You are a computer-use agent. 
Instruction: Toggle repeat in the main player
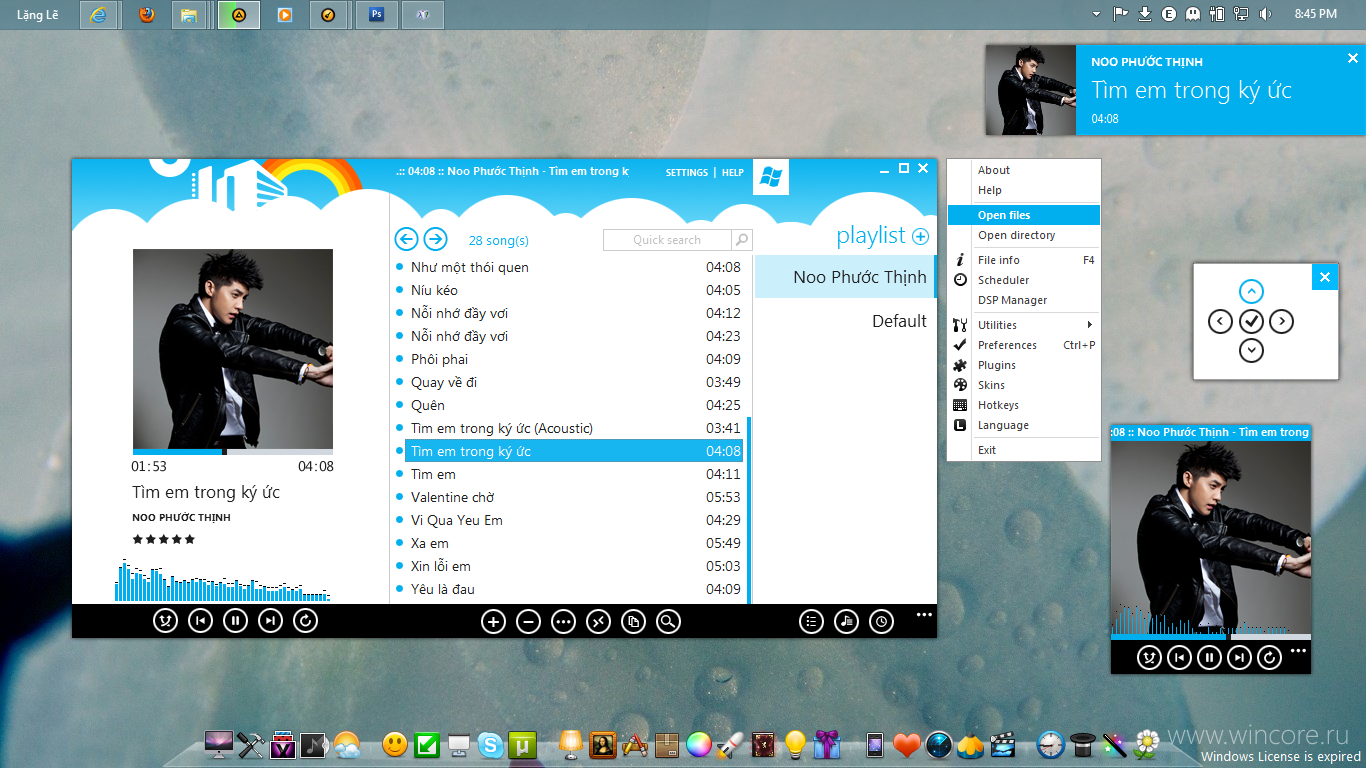pyautogui.click(x=306, y=621)
